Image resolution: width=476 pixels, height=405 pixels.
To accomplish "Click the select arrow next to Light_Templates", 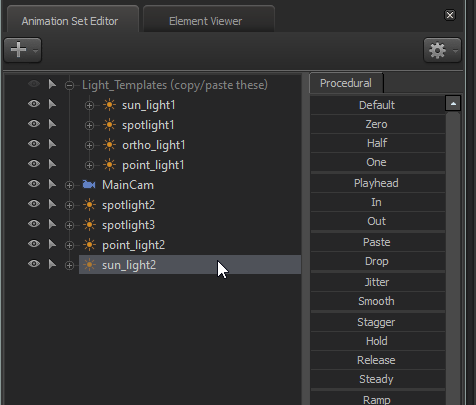I will [x=52, y=84].
